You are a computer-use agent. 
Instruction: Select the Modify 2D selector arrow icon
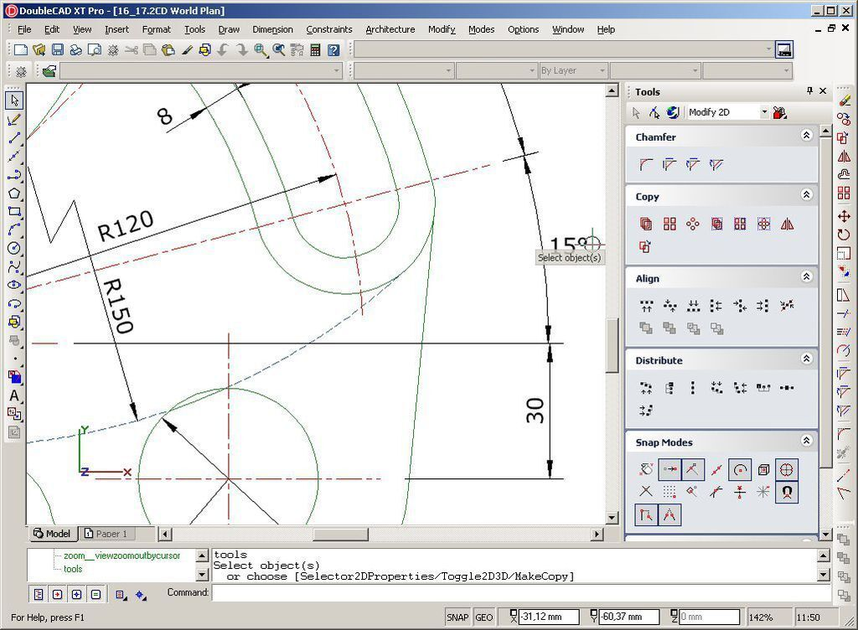(635, 112)
